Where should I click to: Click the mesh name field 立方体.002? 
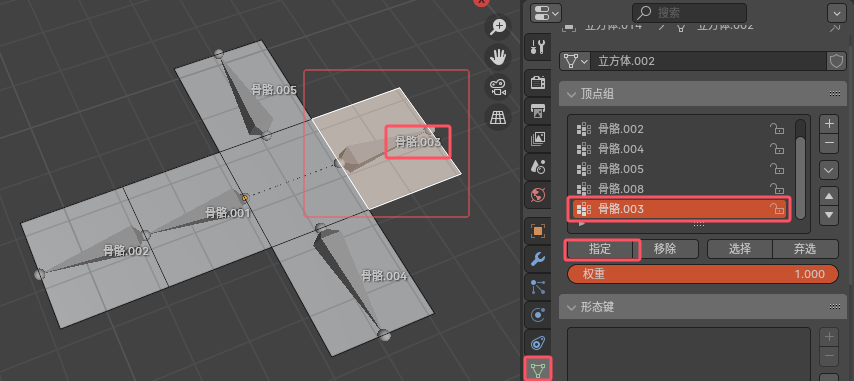[x=708, y=61]
